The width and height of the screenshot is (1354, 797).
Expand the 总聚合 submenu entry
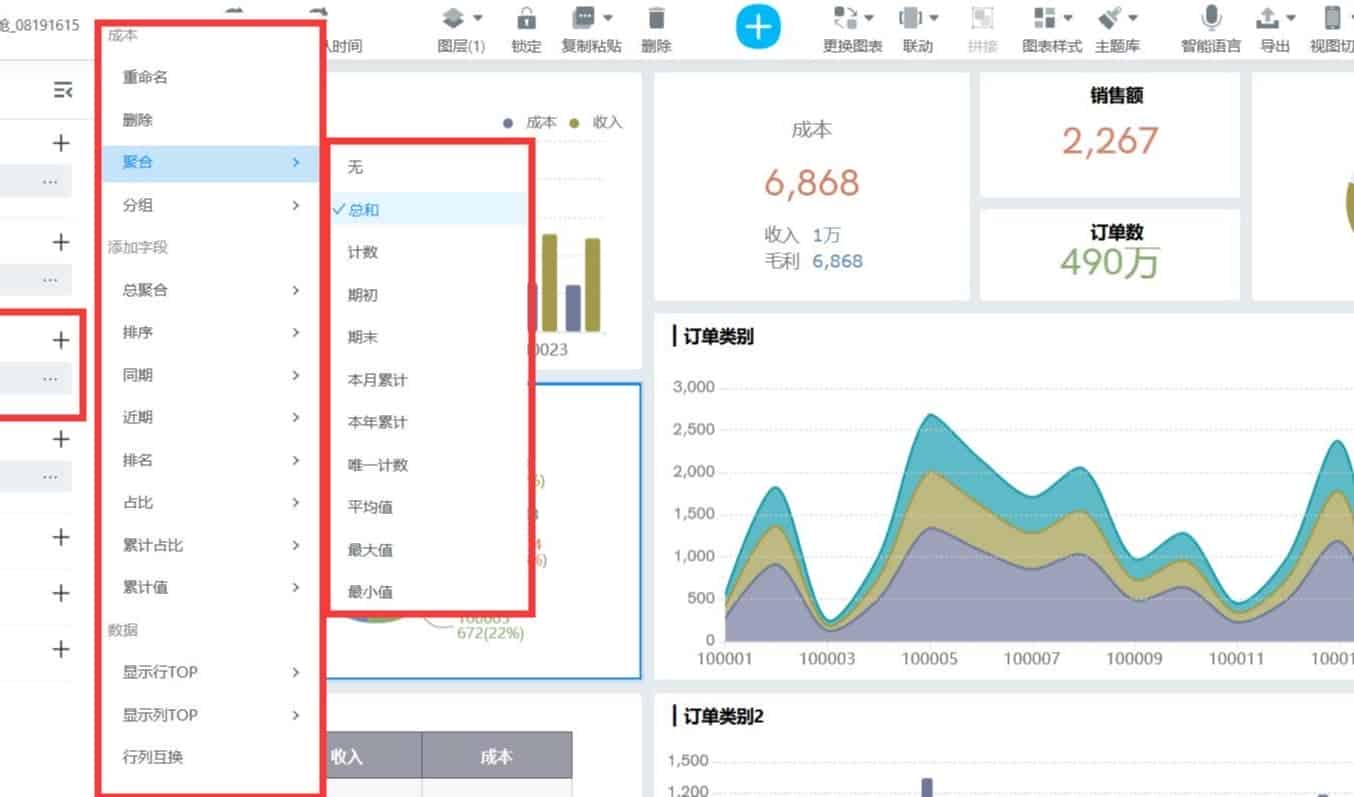coord(210,290)
